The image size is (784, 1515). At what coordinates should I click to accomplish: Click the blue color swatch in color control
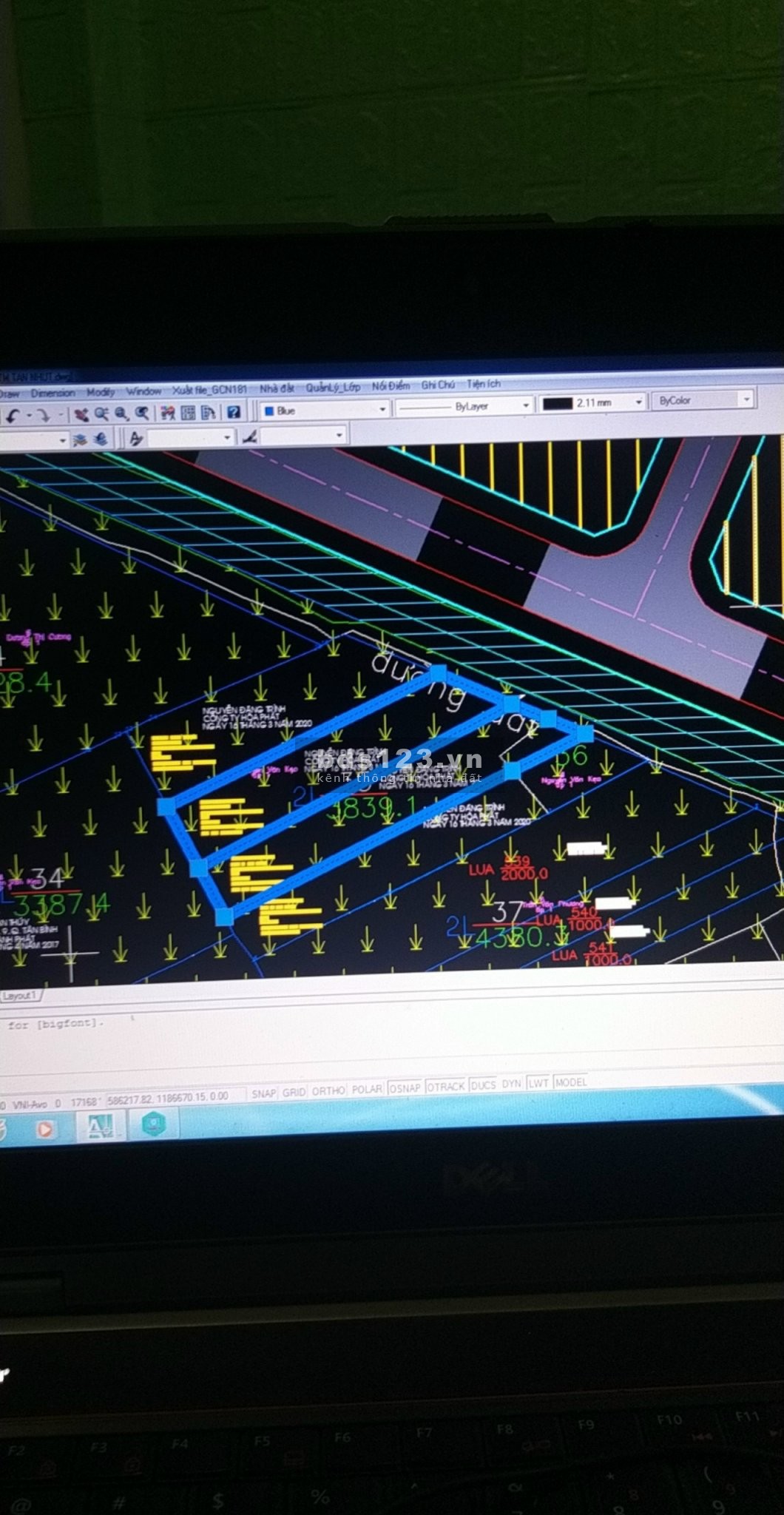(x=269, y=411)
